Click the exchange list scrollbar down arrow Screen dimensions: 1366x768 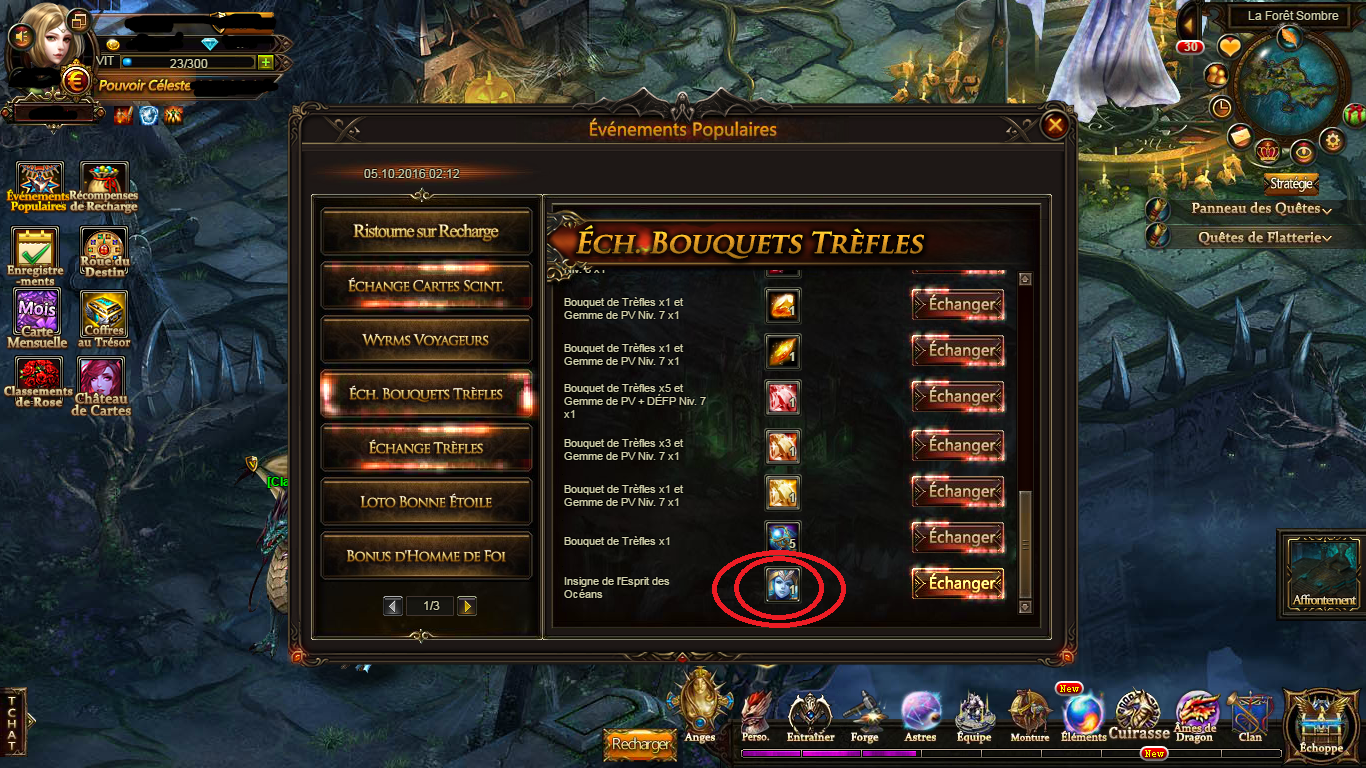click(1024, 606)
